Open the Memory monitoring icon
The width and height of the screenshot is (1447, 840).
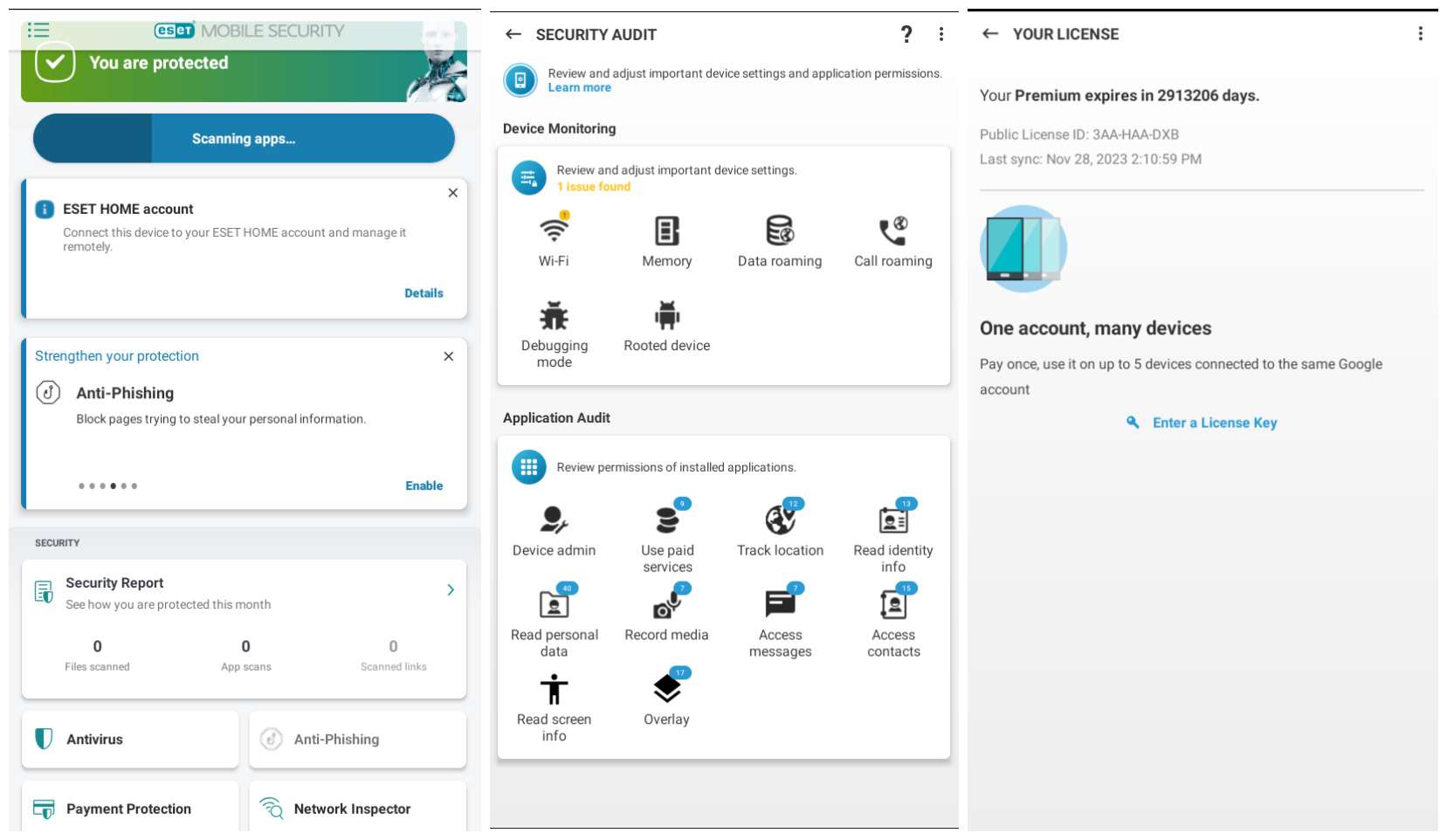click(x=667, y=231)
